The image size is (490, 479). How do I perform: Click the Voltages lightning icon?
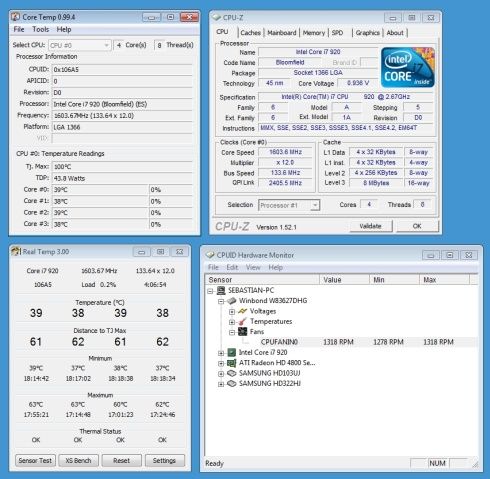tap(242, 311)
